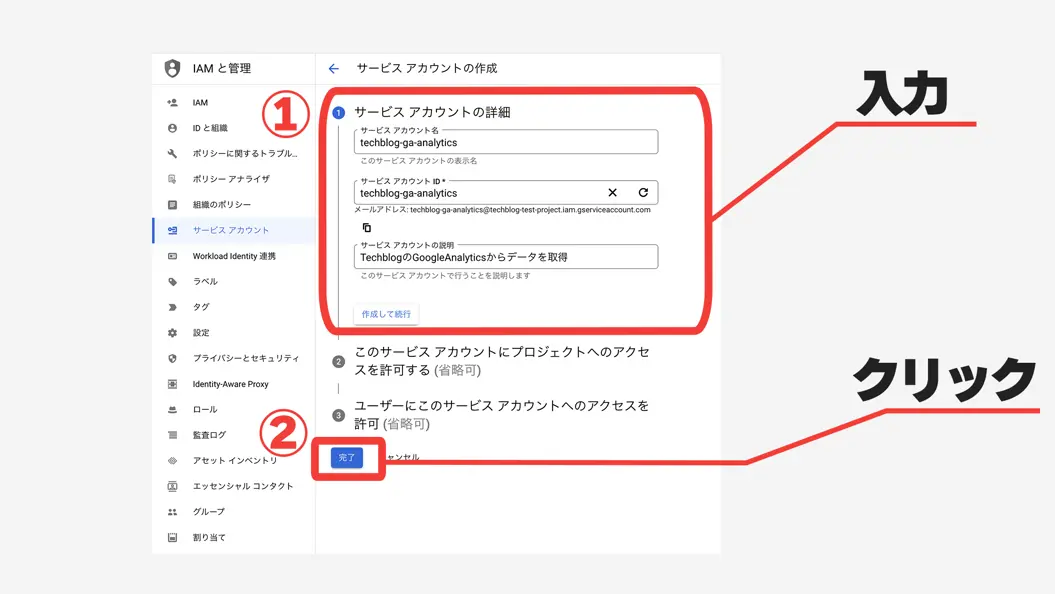Focus the サービス アカウントの説明 field
The height and width of the screenshot is (594, 1055).
point(506,257)
